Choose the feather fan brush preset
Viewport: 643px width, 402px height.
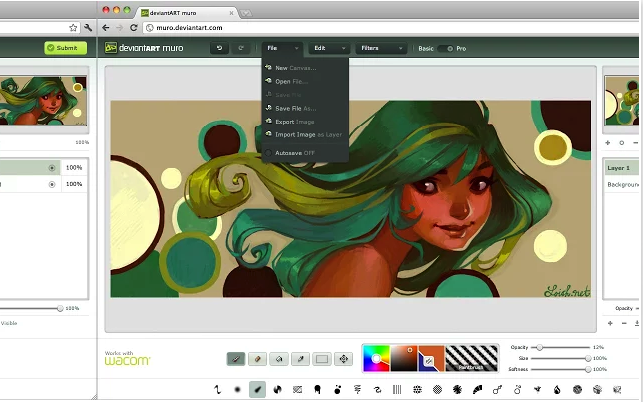point(477,389)
